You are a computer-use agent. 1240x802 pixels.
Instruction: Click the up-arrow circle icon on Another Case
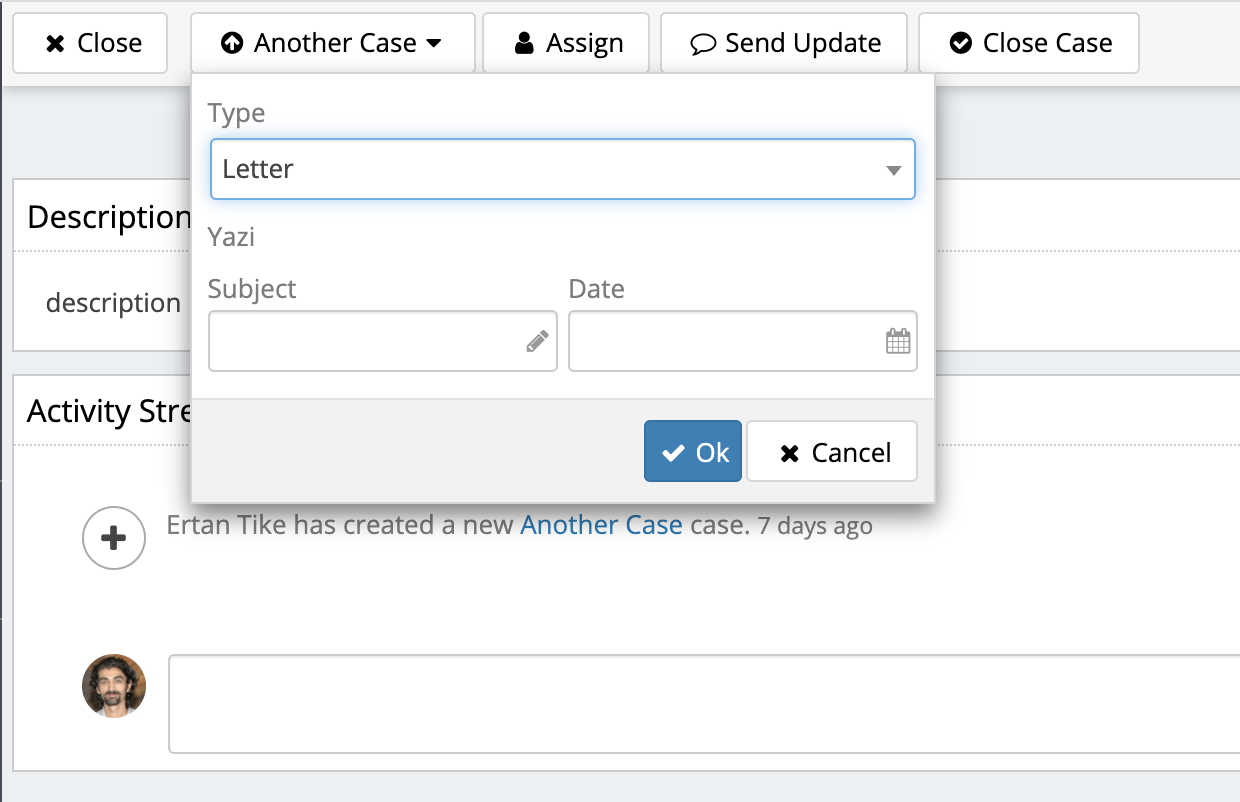tap(232, 44)
